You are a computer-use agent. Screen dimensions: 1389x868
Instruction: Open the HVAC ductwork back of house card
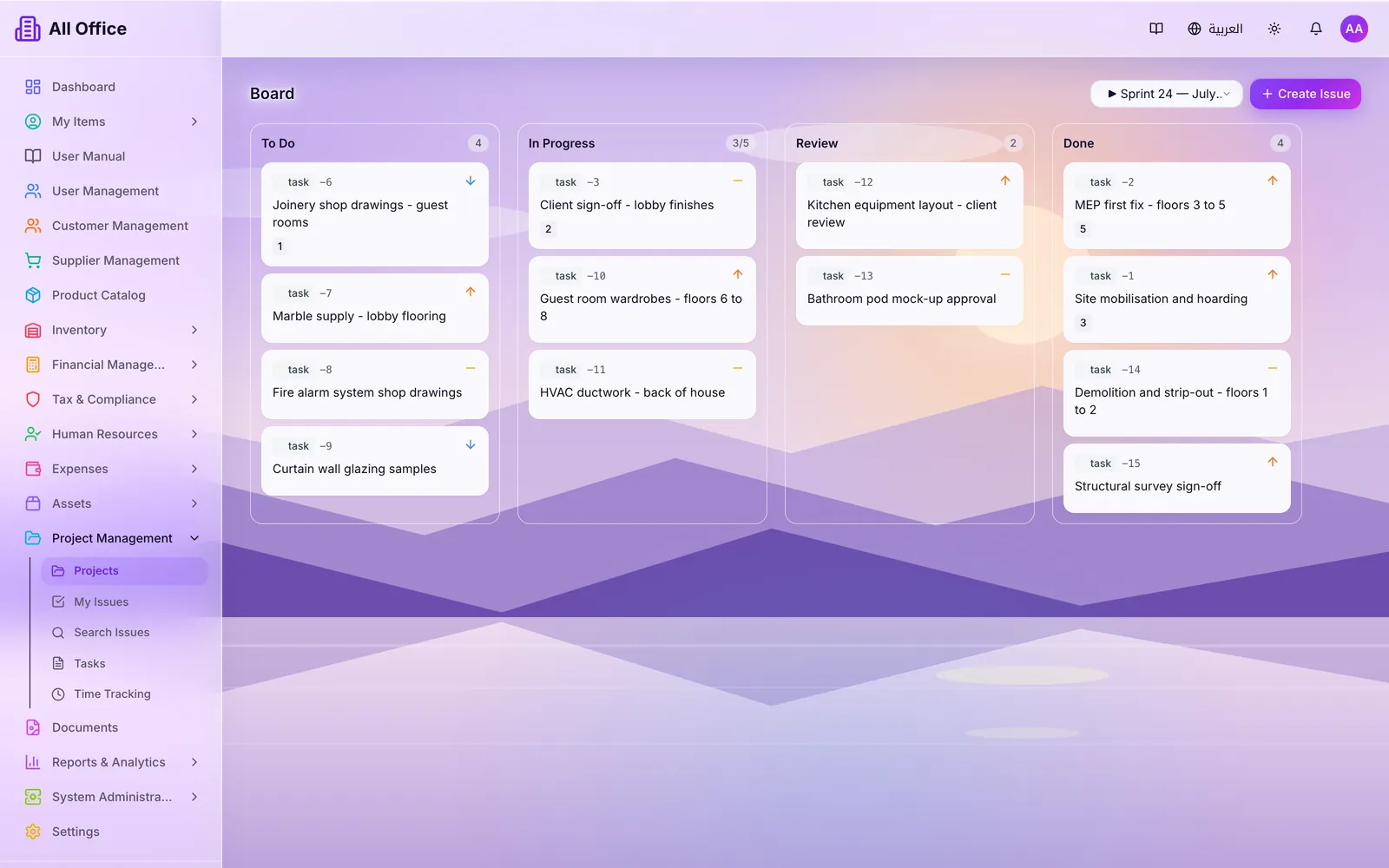tap(642, 385)
